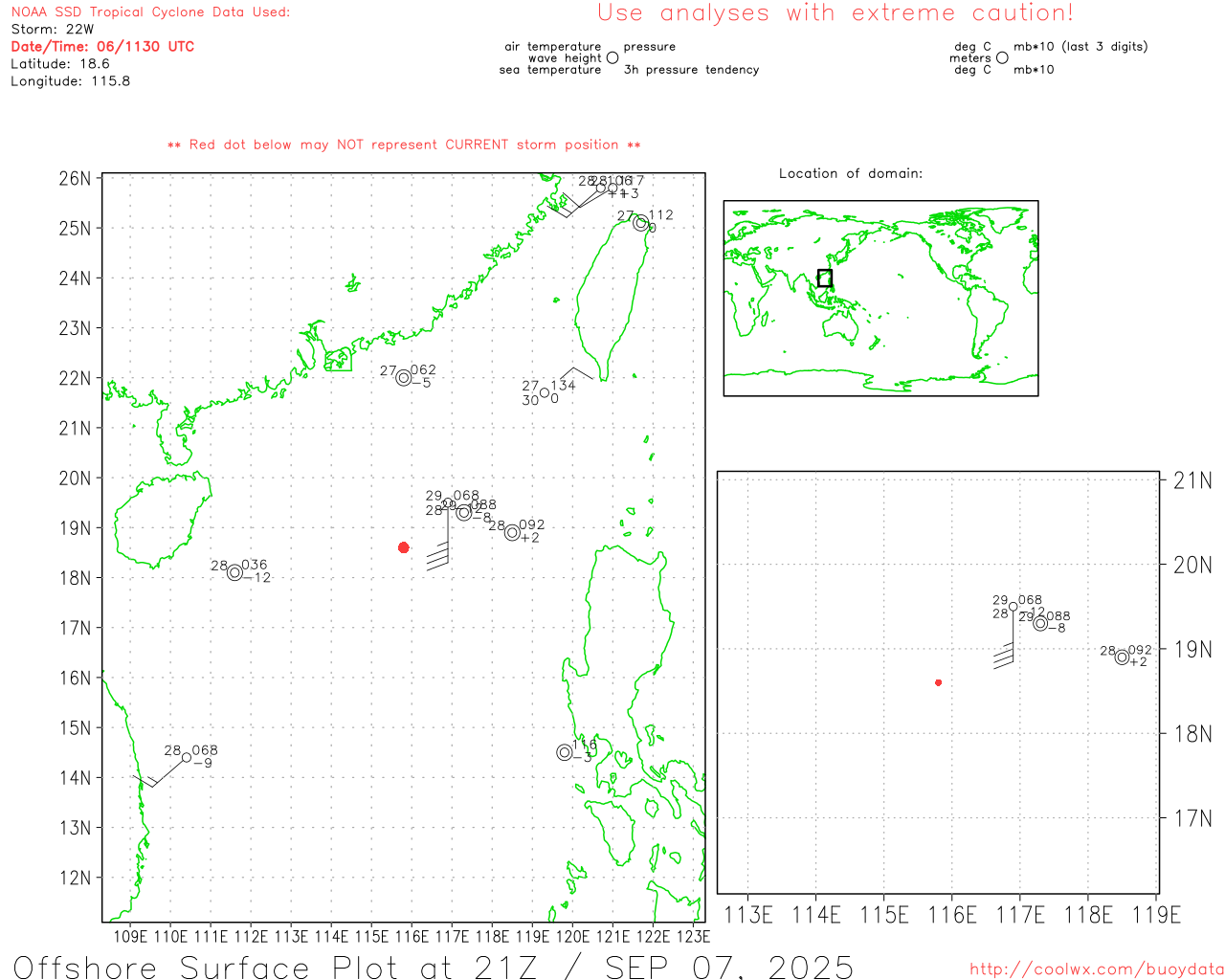Click the '123E' longitude label on the main map
Image resolution: width=1225 pixels, height=980 pixels.
pos(693,936)
